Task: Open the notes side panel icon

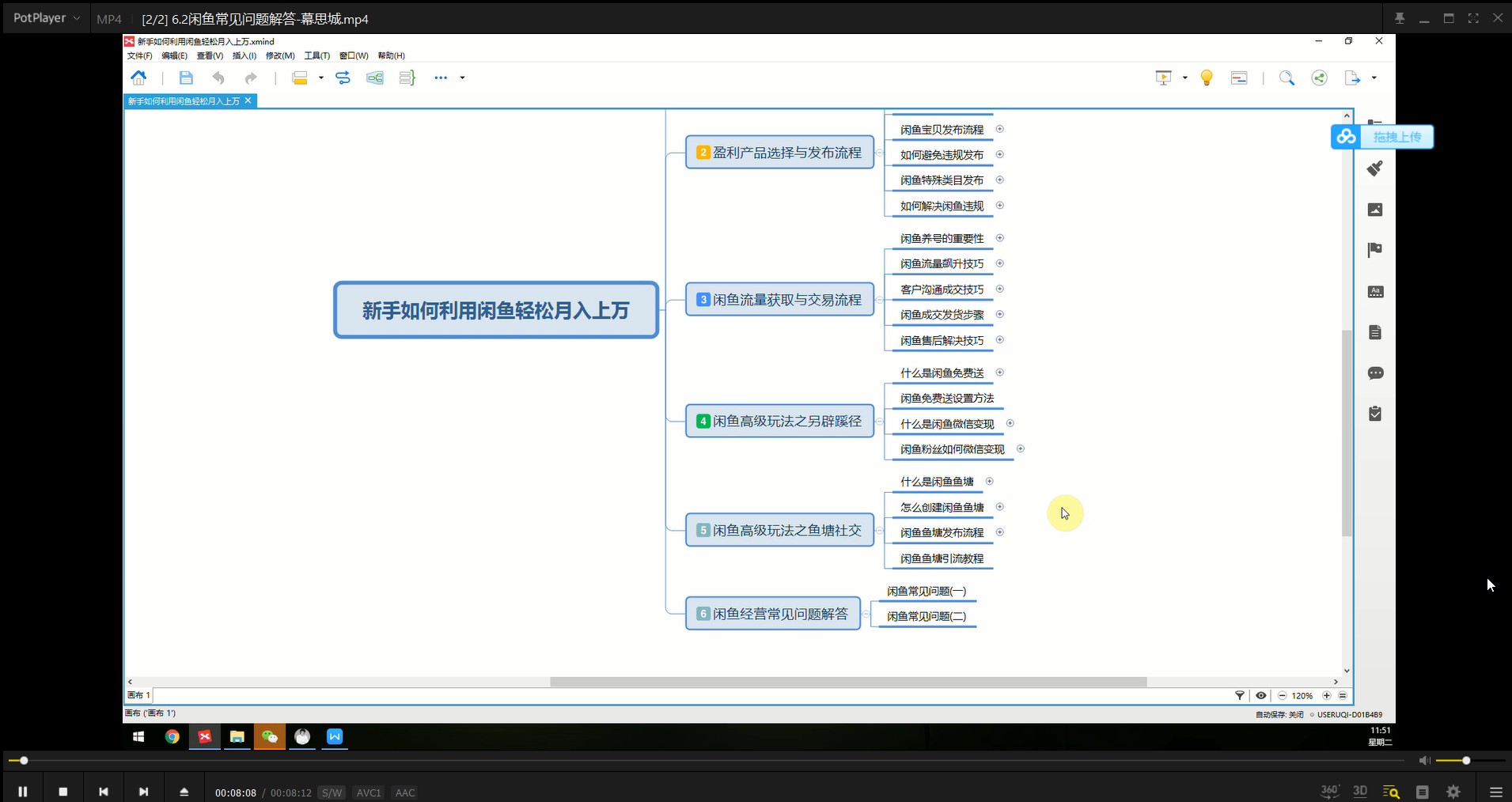Action: (x=1375, y=332)
